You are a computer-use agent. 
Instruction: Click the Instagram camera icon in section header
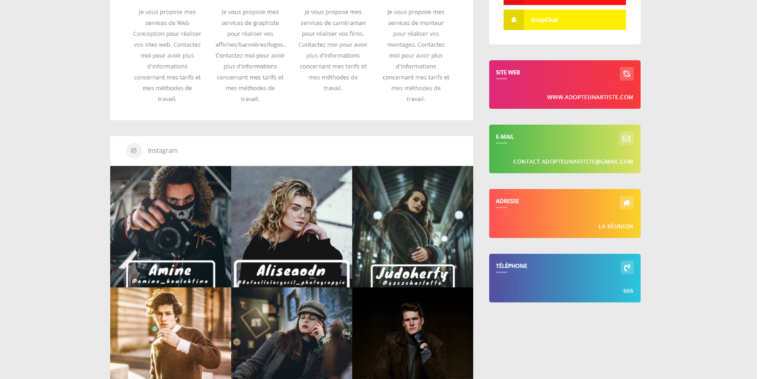pos(134,151)
